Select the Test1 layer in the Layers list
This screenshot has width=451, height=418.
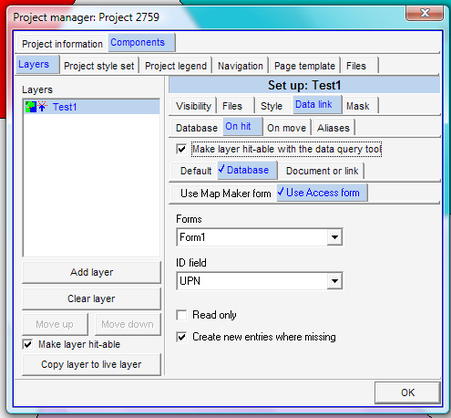[x=91, y=107]
